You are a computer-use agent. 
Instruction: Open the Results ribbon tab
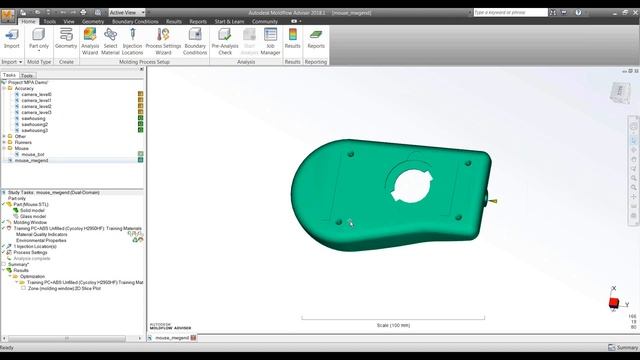tap(174, 21)
